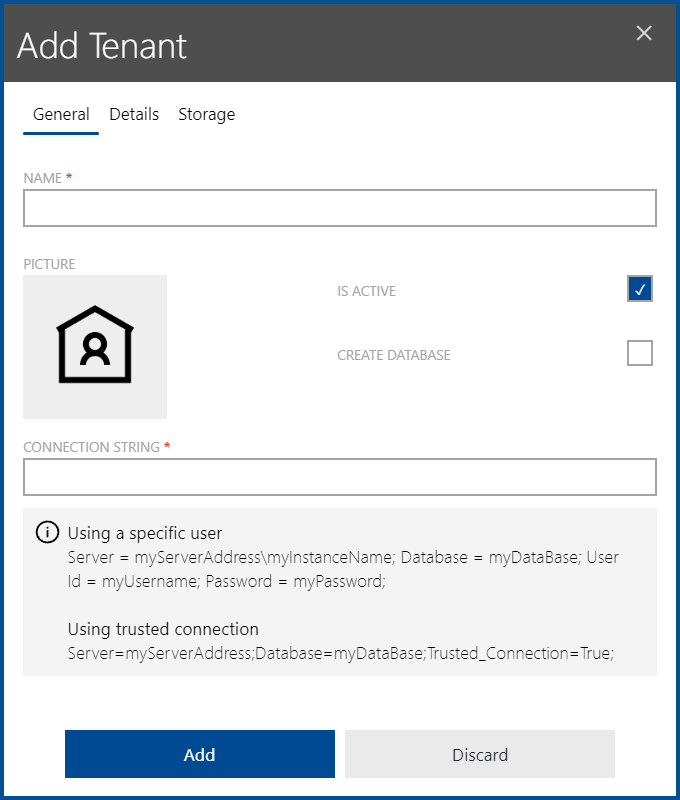Click into the Connection String field

click(340, 477)
